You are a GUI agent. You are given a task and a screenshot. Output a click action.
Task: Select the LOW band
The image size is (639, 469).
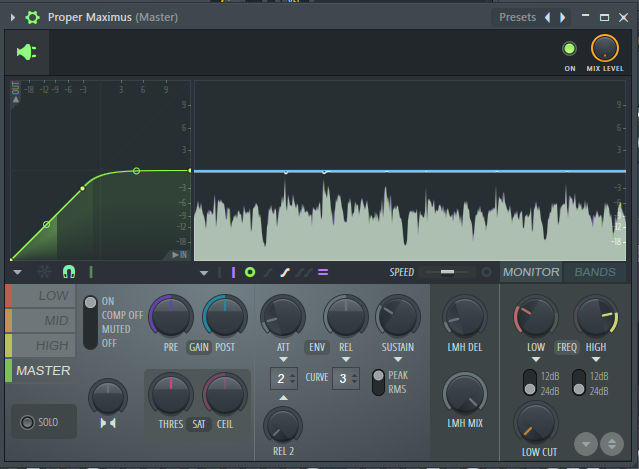click(x=40, y=296)
